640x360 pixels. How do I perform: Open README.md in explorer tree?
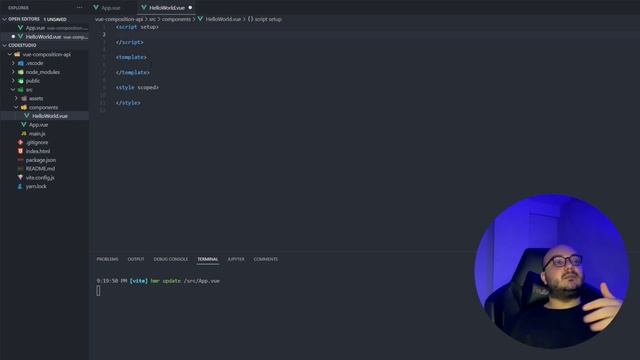[40, 169]
